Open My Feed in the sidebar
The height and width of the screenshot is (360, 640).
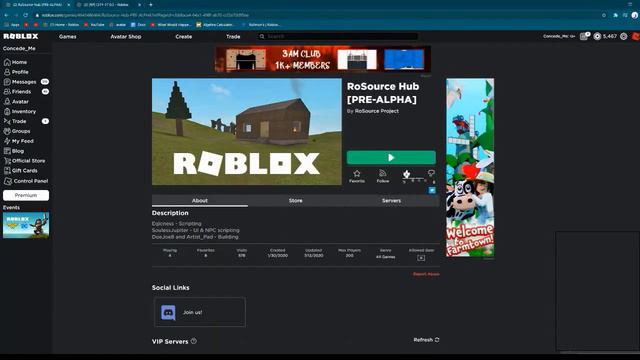pos(19,141)
